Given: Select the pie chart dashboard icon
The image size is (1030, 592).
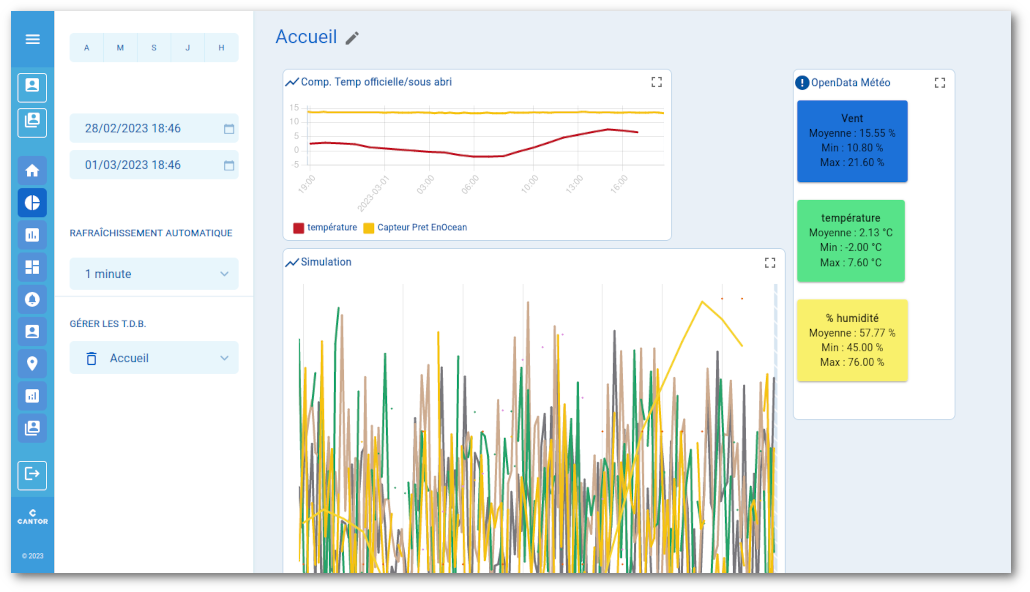Looking at the screenshot, I should tap(32, 203).
